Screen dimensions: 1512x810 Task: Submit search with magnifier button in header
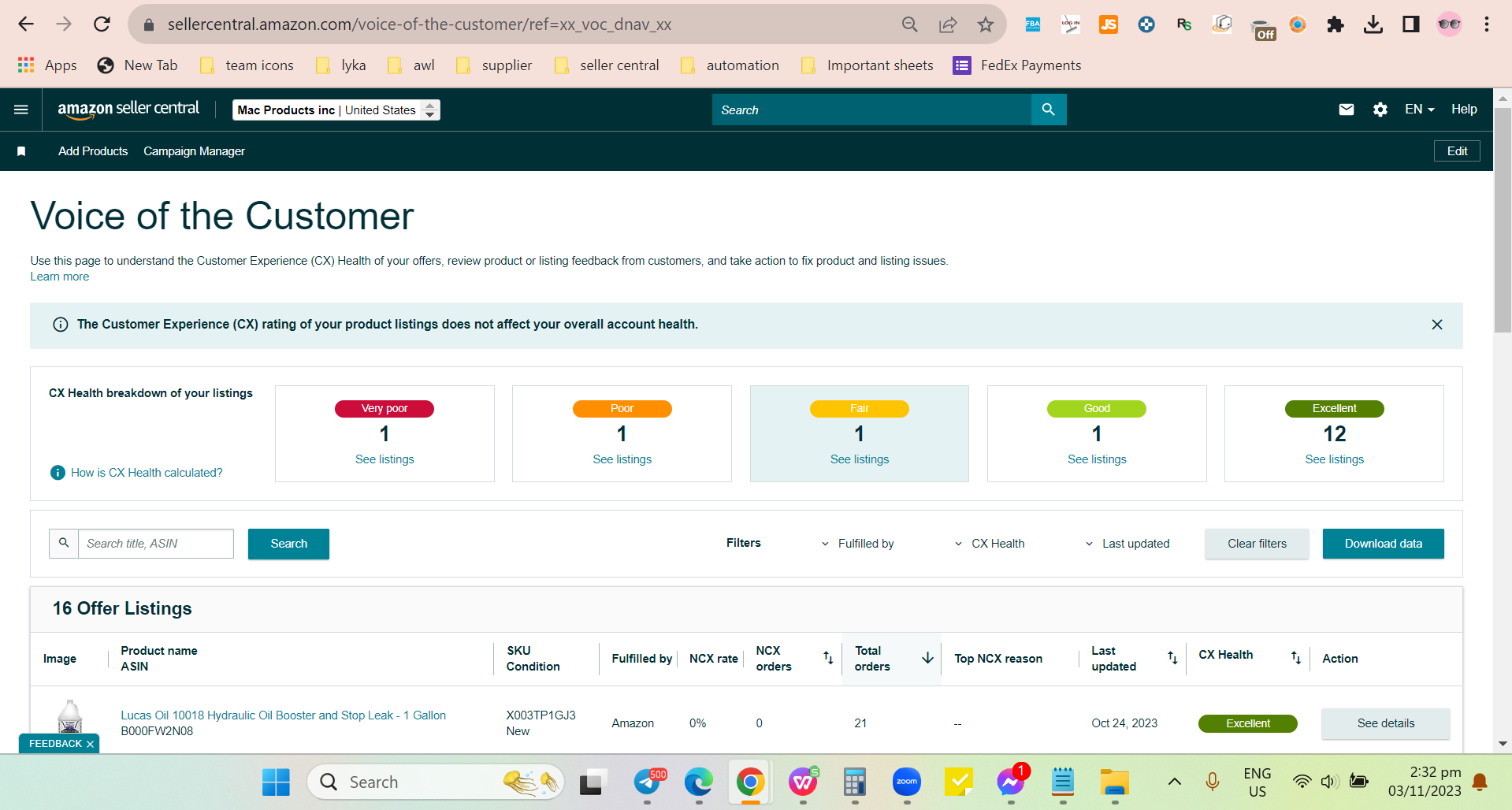1048,110
